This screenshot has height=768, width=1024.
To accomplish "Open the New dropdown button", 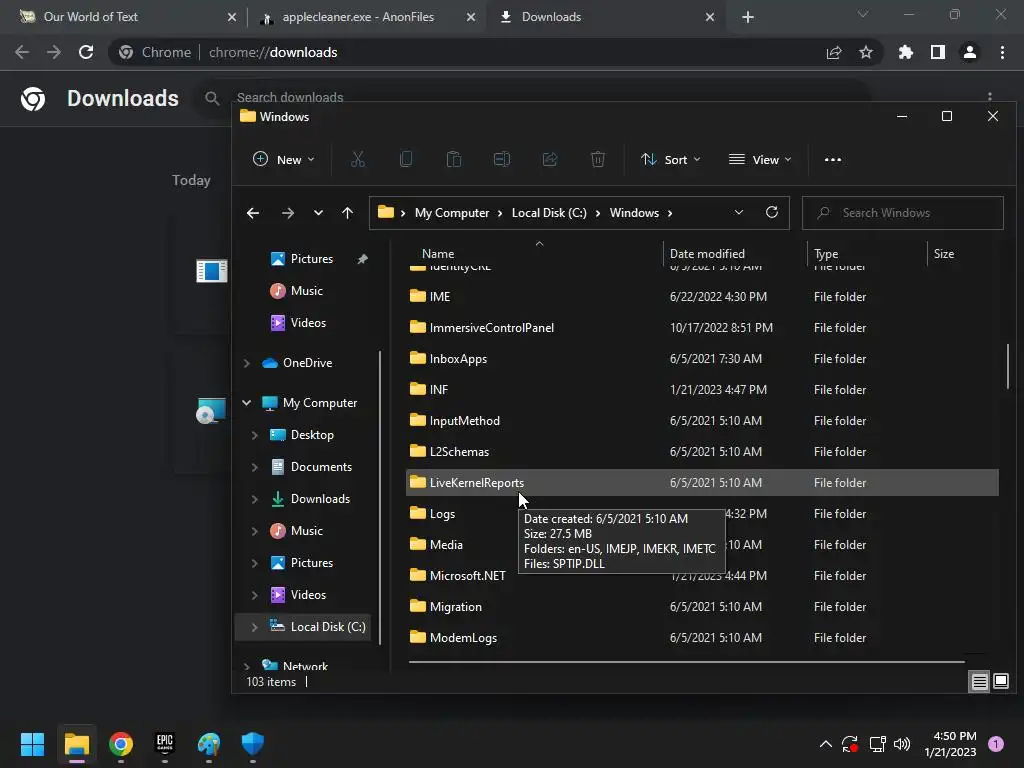I will (283, 159).
